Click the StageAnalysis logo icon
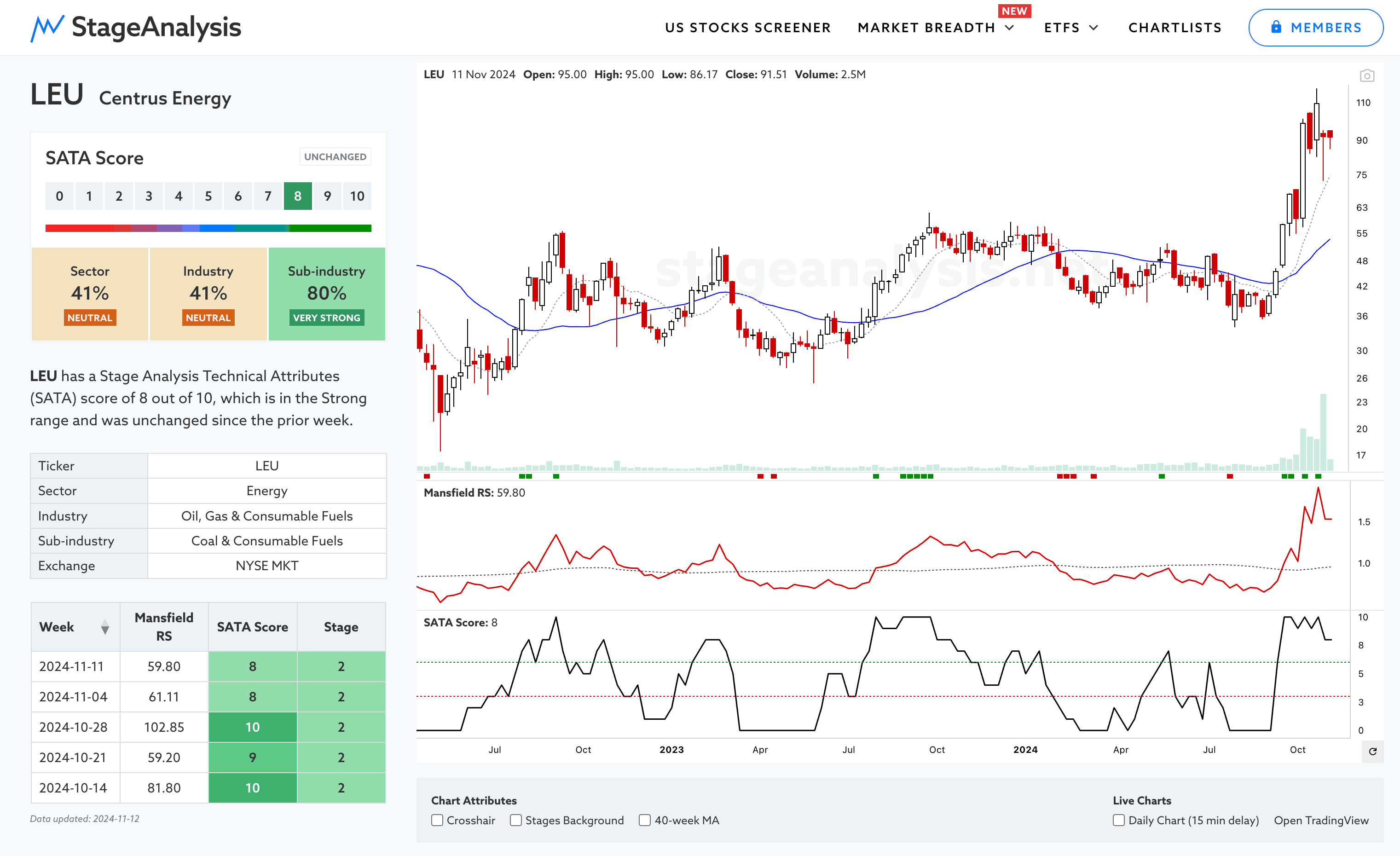1400x856 pixels. pyautogui.click(x=47, y=28)
